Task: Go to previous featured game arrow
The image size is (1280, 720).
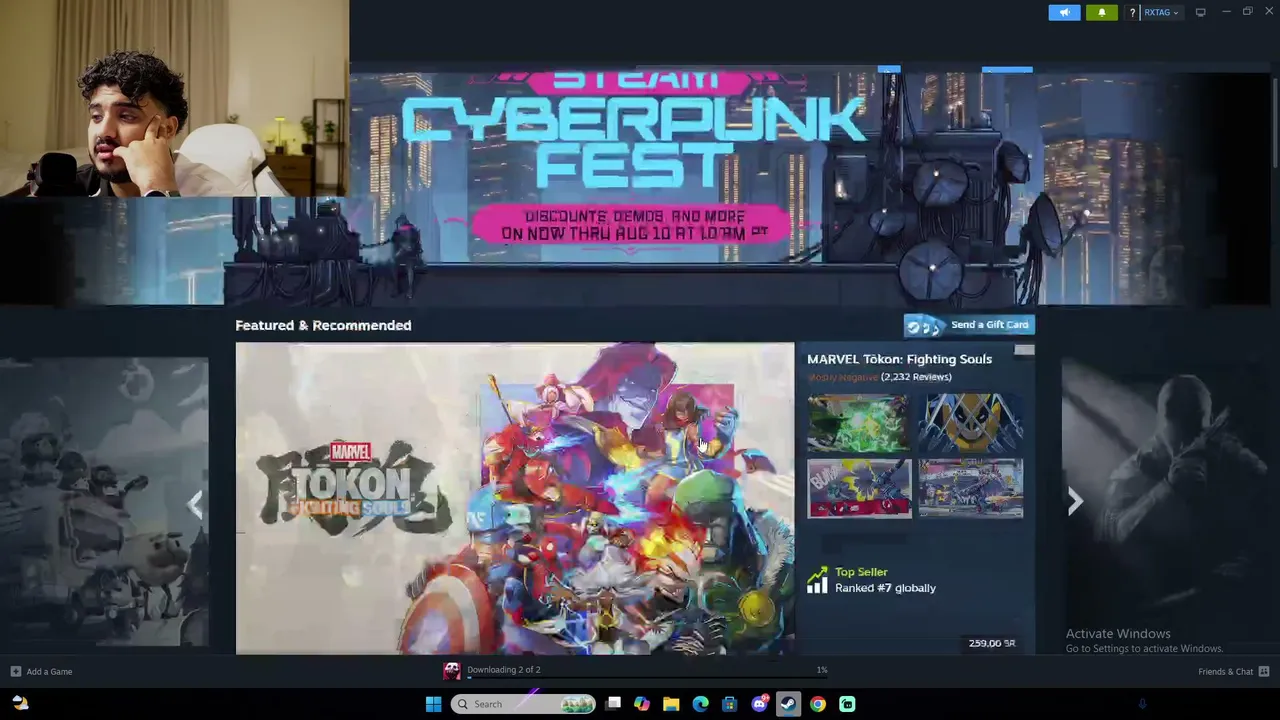Action: click(196, 503)
